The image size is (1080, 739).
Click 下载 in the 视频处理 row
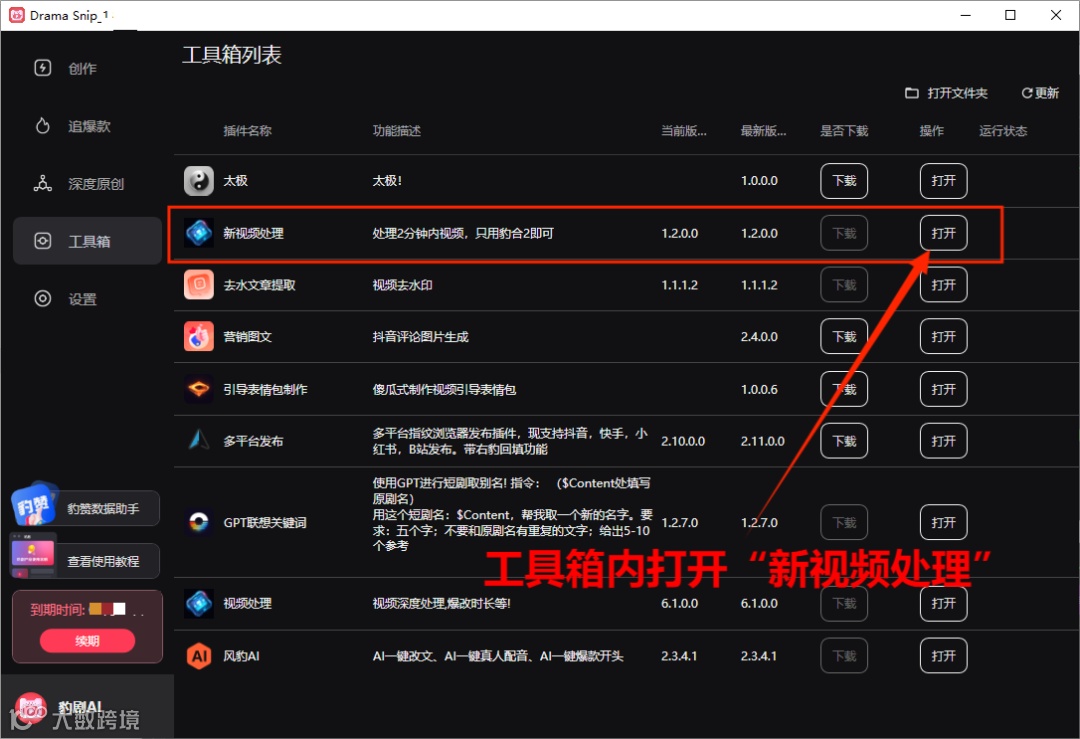pyautogui.click(x=844, y=603)
